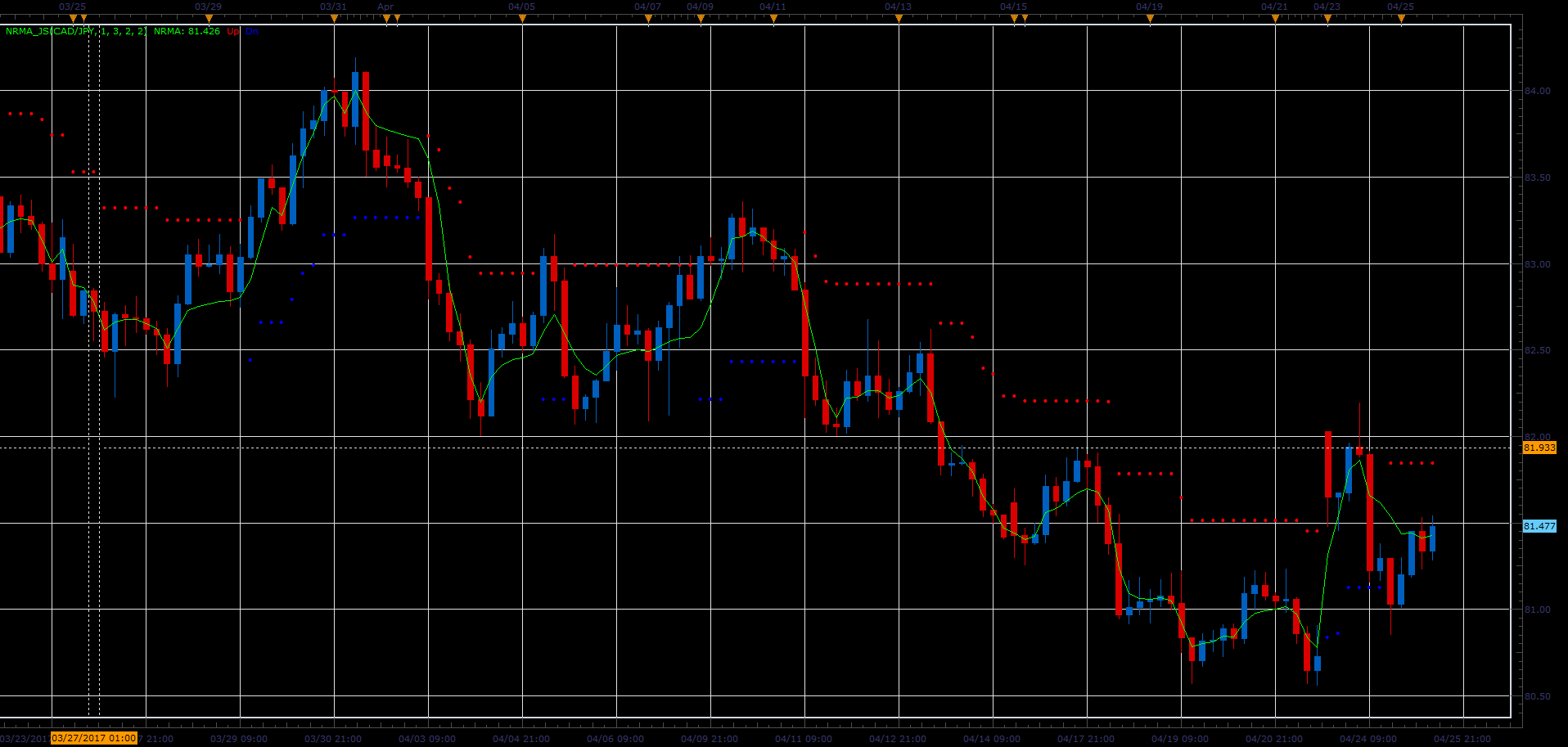
Task: Click the Apr month label on top axis
Action: click(385, 7)
